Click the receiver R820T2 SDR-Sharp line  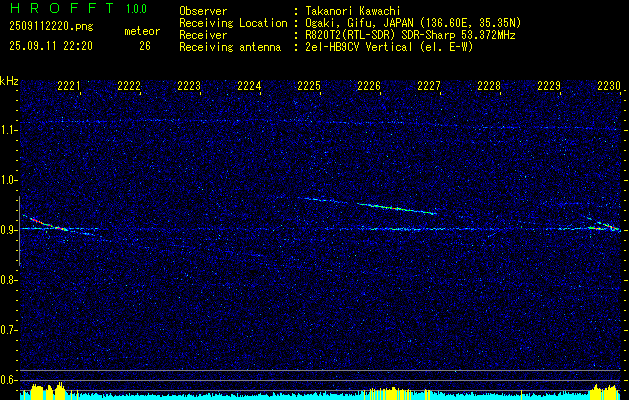408,35
